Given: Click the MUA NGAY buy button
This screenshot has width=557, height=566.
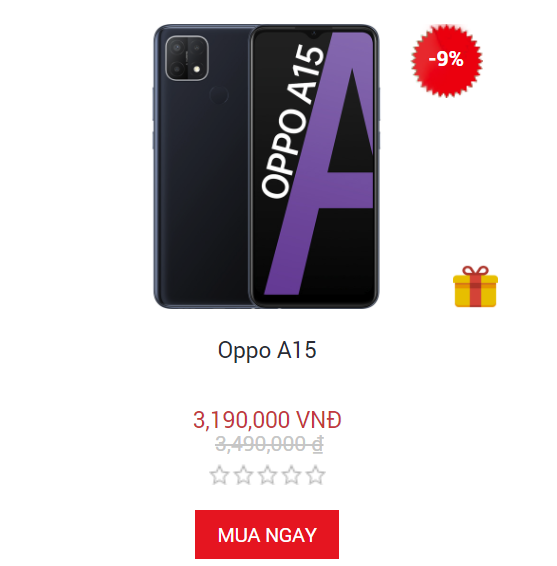Looking at the screenshot, I should point(267,534).
